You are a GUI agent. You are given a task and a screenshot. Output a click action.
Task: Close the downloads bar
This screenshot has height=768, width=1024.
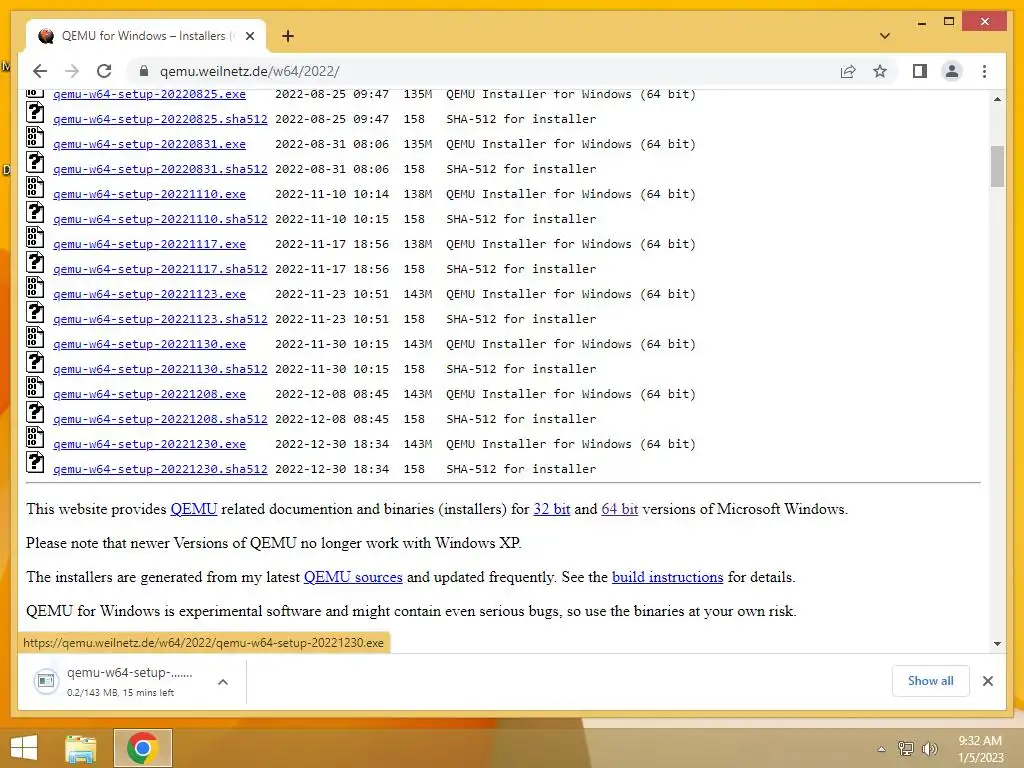987,681
